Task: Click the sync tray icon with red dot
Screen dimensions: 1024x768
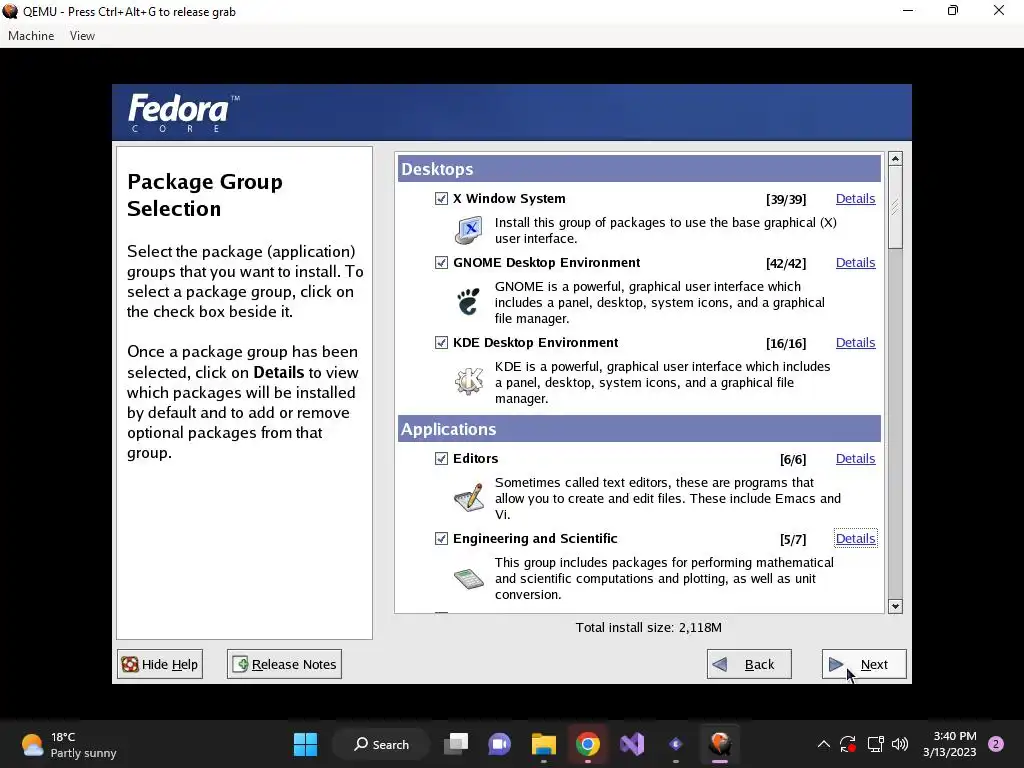Action: tap(848, 744)
